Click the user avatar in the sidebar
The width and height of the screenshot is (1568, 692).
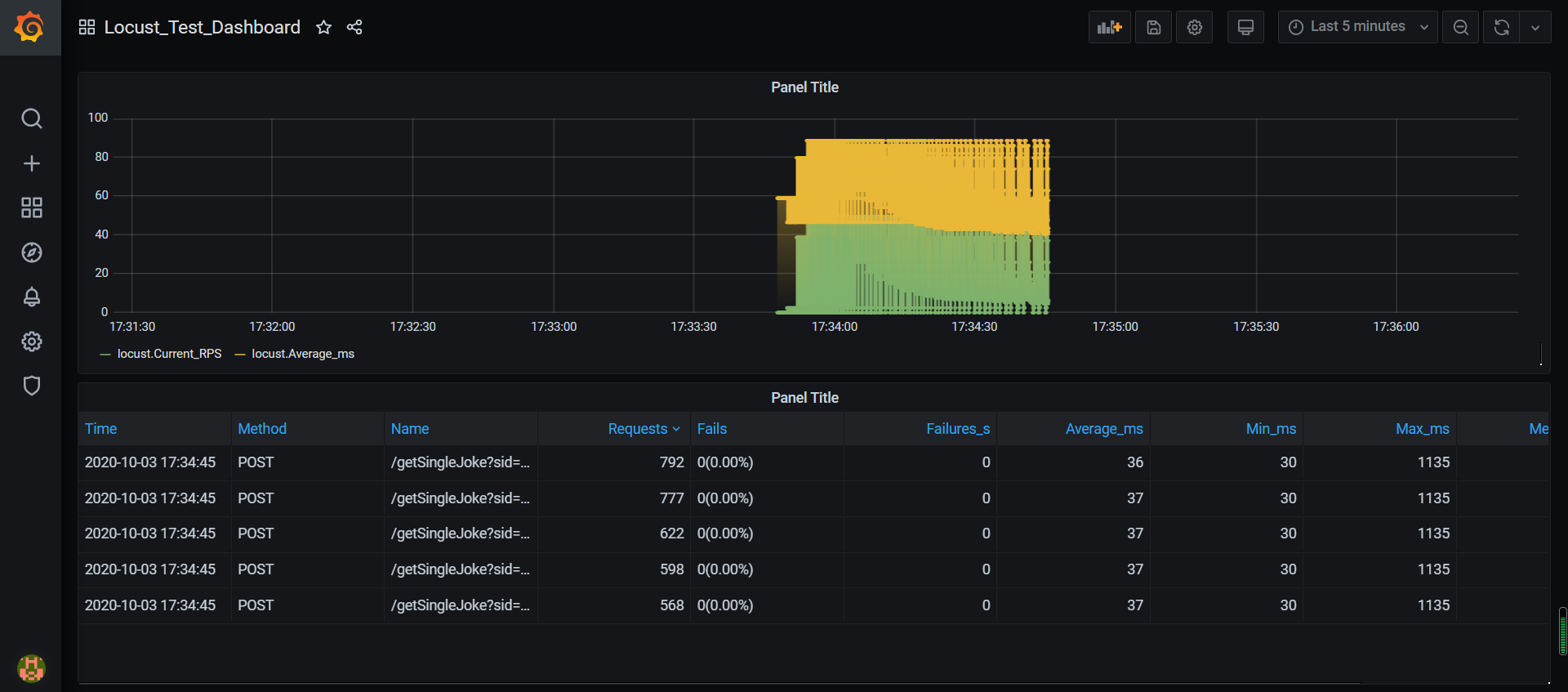point(31,668)
